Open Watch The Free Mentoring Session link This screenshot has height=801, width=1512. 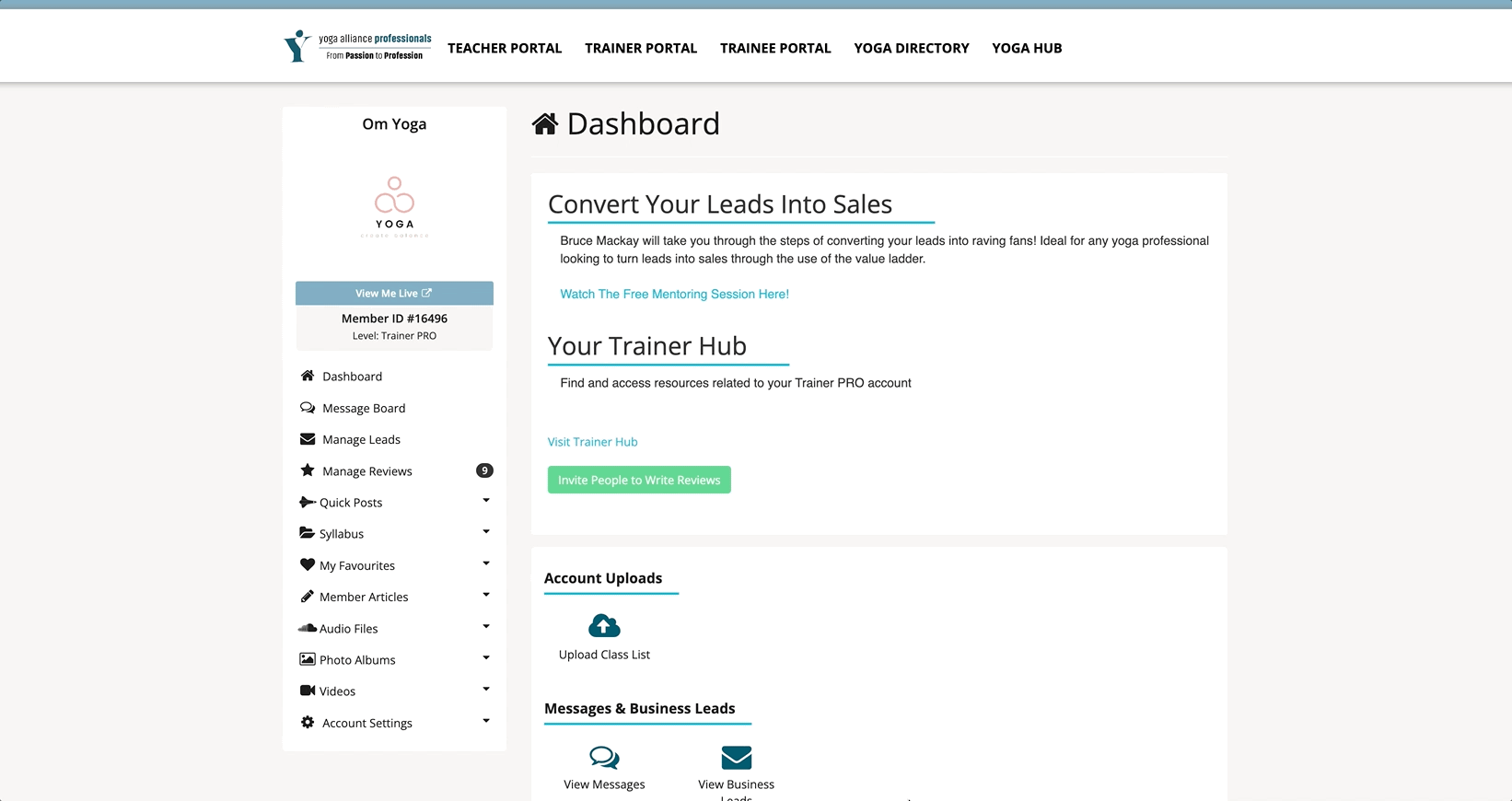pyautogui.click(x=674, y=295)
